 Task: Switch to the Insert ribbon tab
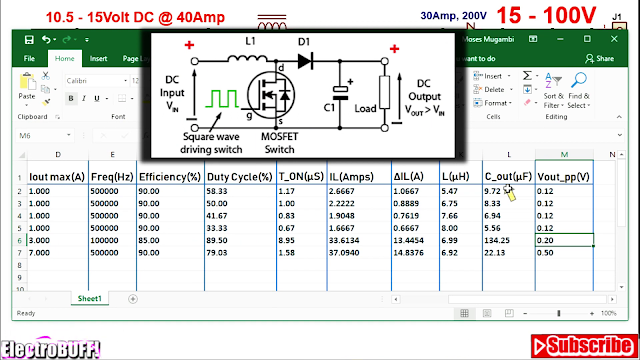pos(98,58)
